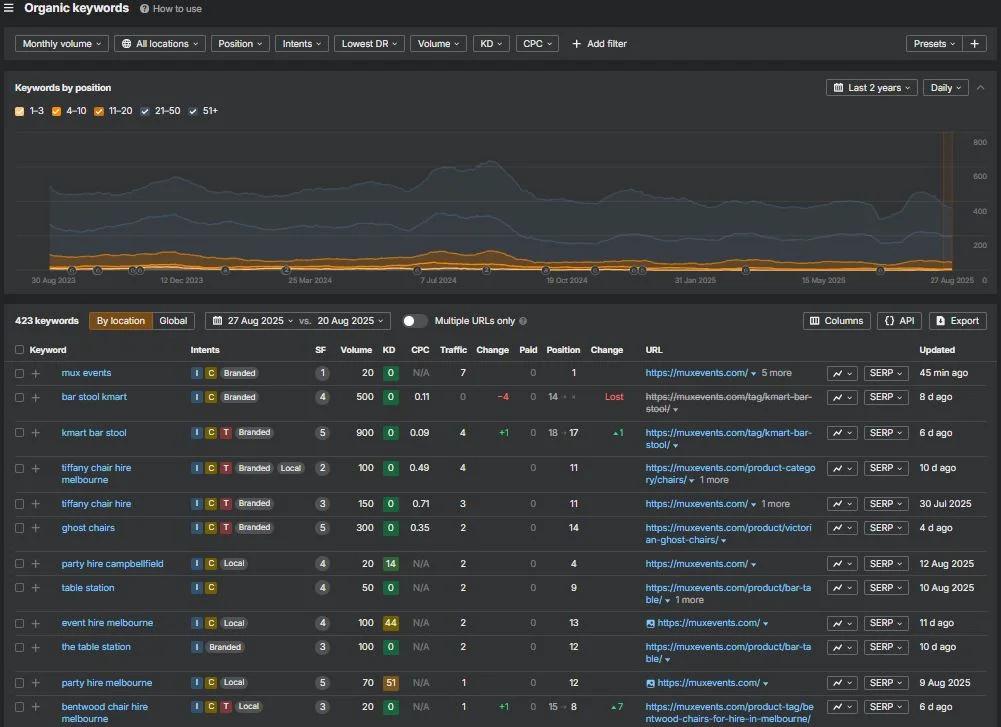This screenshot has height=727, width=1001.
Task: Switch to the Global tab
Action: pos(173,320)
